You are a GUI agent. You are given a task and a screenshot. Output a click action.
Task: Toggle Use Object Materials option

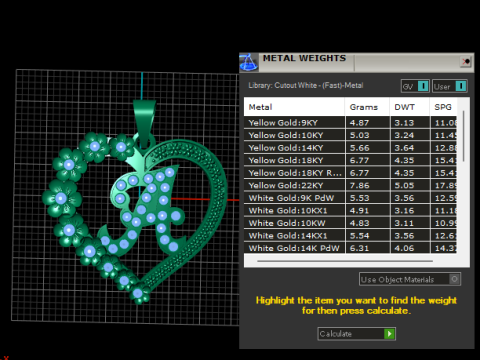tap(410, 279)
